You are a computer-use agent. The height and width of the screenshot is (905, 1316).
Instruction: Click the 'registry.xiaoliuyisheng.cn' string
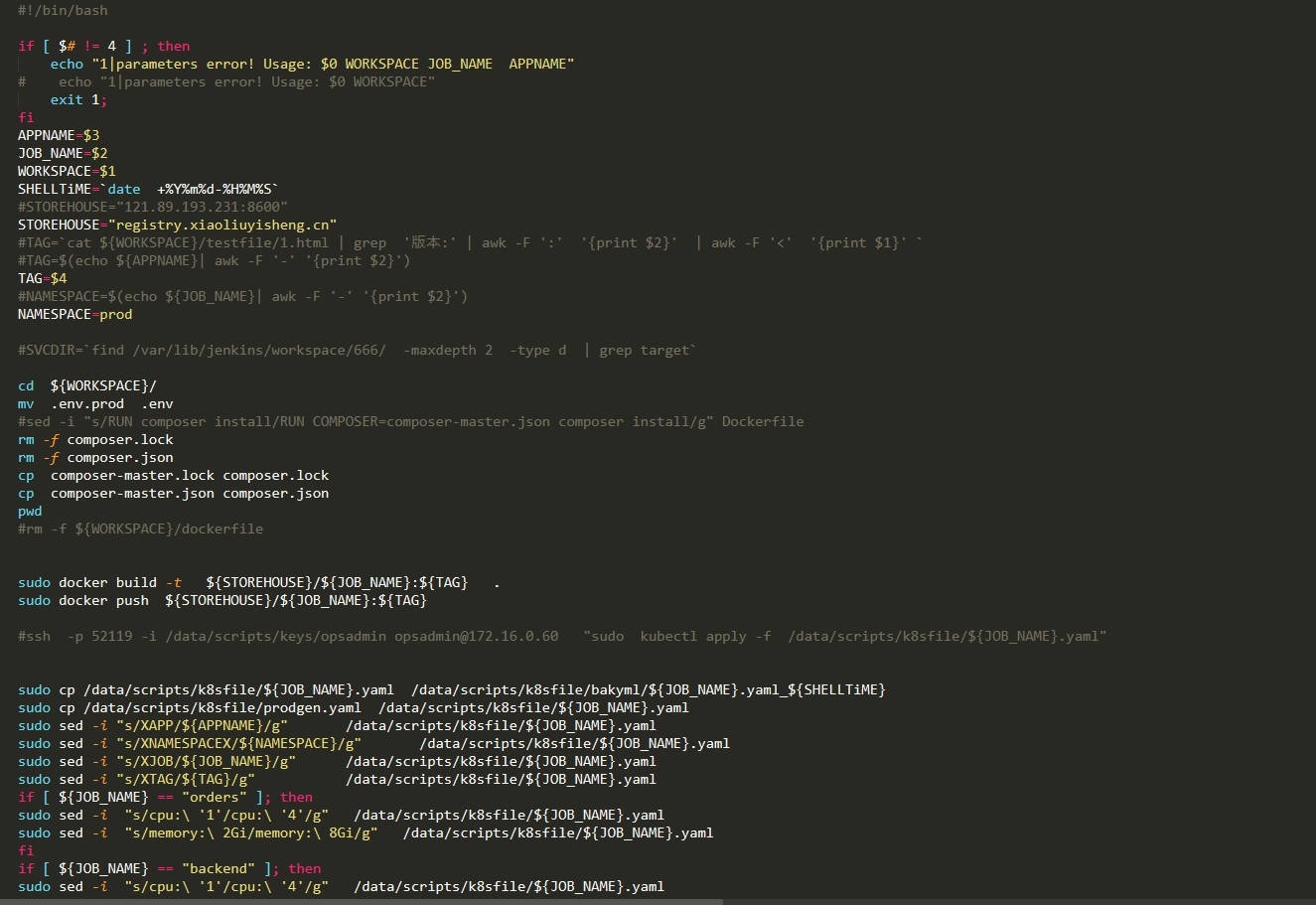(x=222, y=225)
